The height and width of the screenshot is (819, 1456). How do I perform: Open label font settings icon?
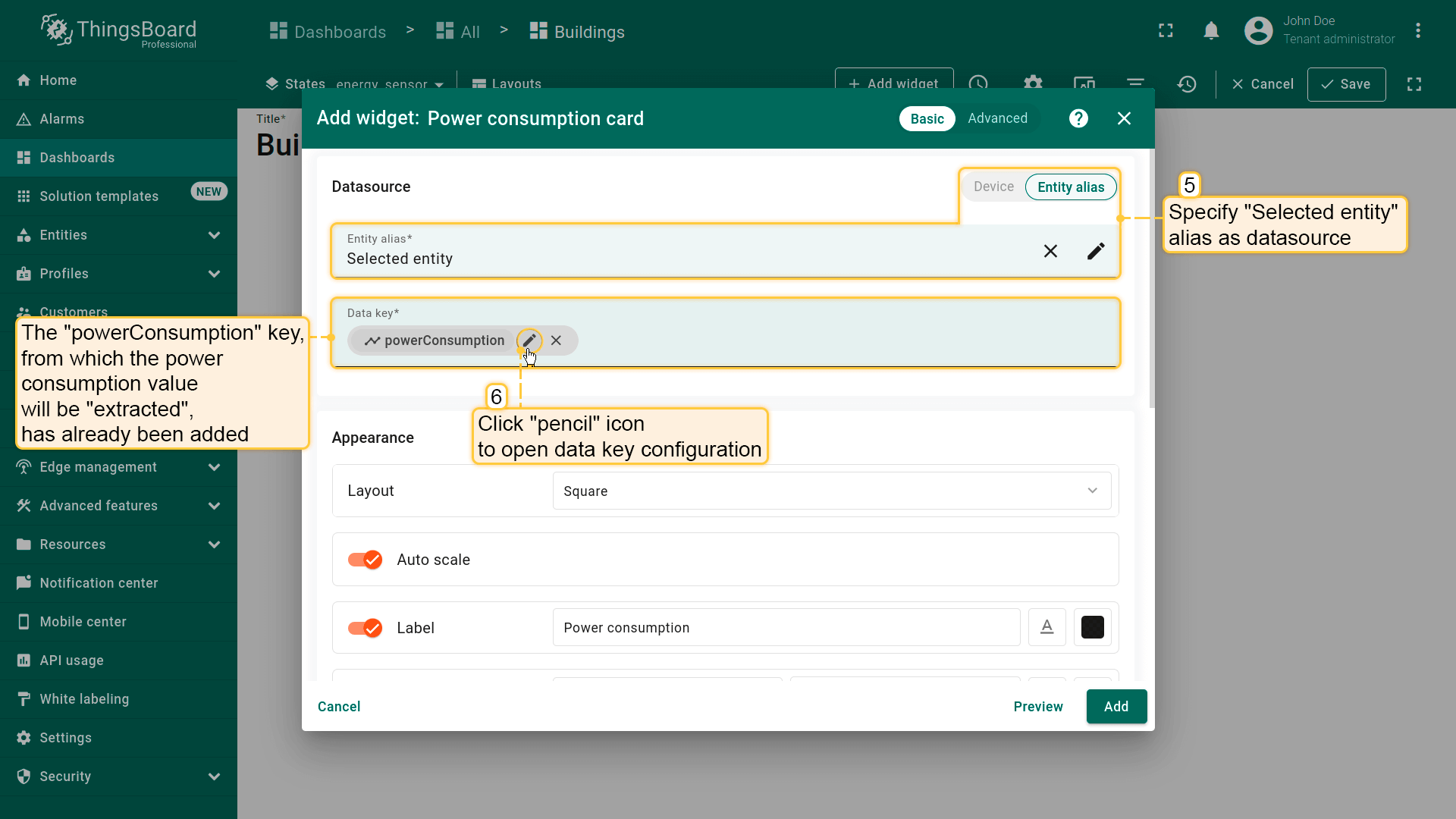pos(1046,627)
